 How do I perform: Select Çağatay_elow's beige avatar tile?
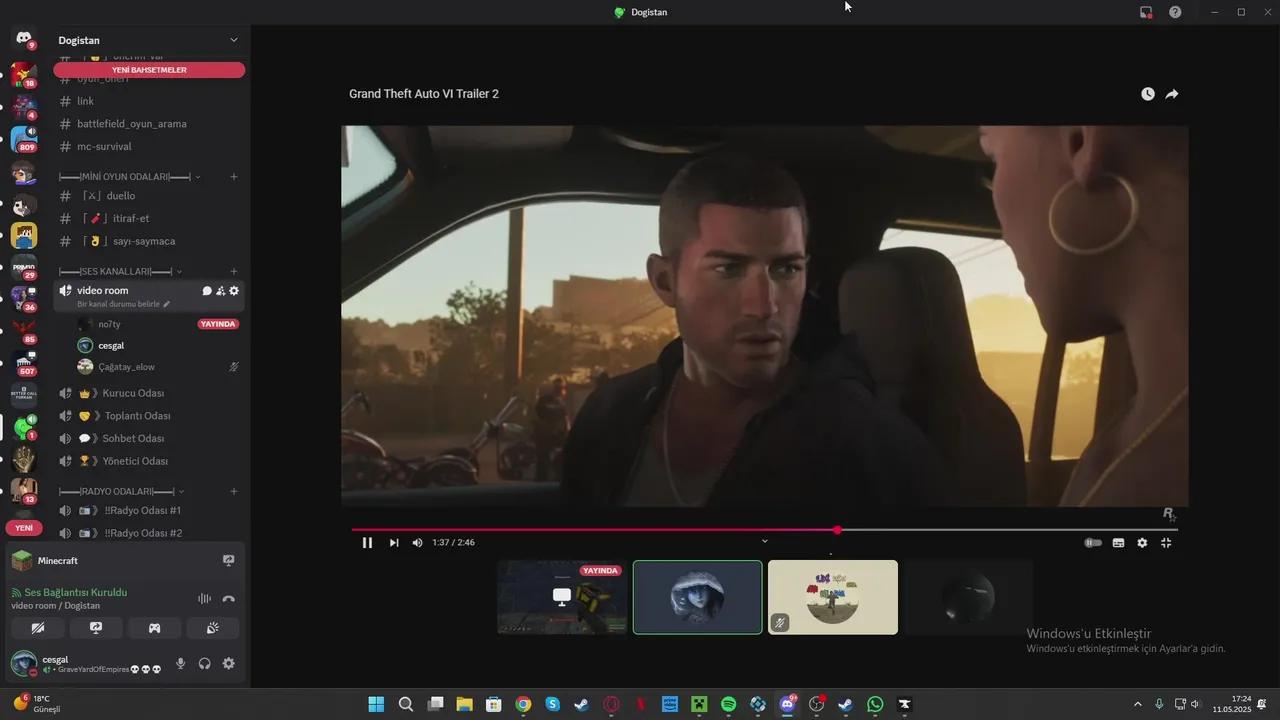click(x=833, y=597)
